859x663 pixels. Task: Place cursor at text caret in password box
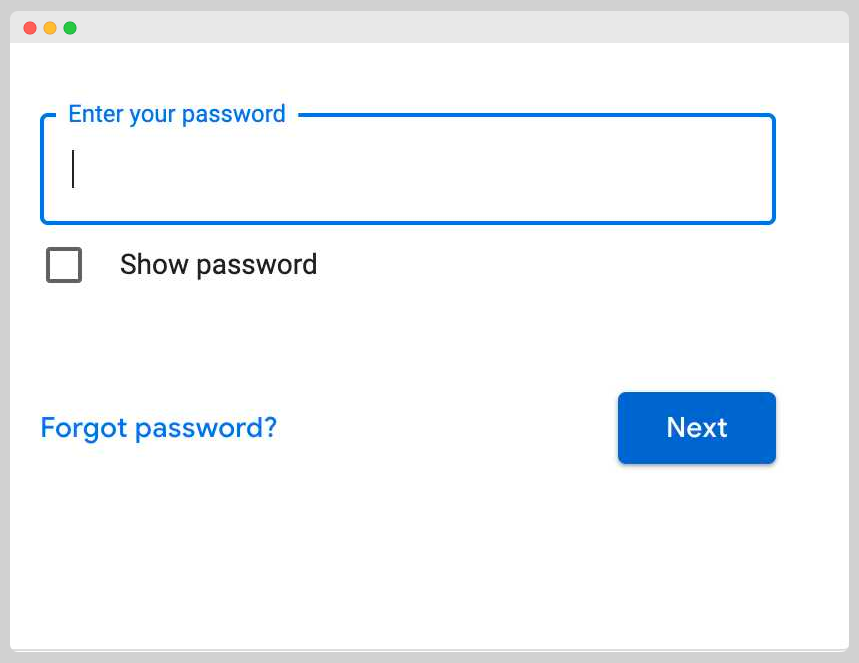(73, 169)
